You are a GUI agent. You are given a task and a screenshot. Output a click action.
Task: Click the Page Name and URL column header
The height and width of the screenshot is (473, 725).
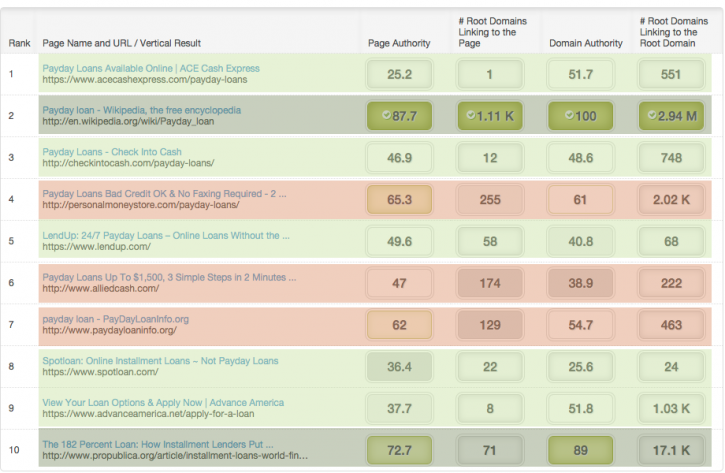122,43
